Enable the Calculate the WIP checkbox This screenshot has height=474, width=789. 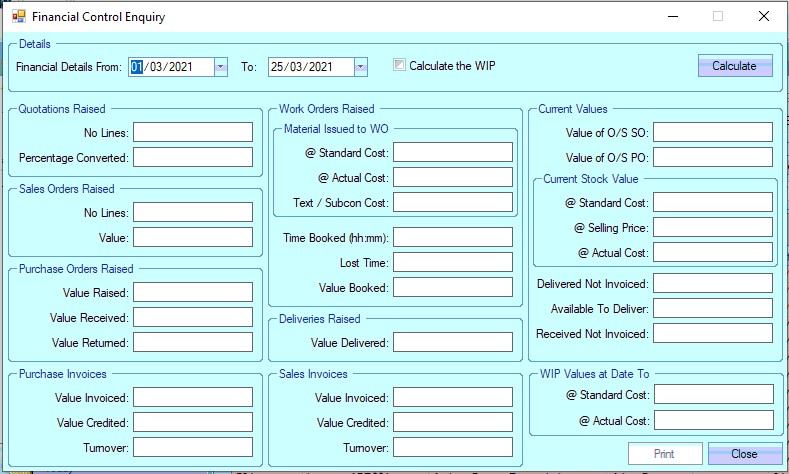[x=400, y=66]
